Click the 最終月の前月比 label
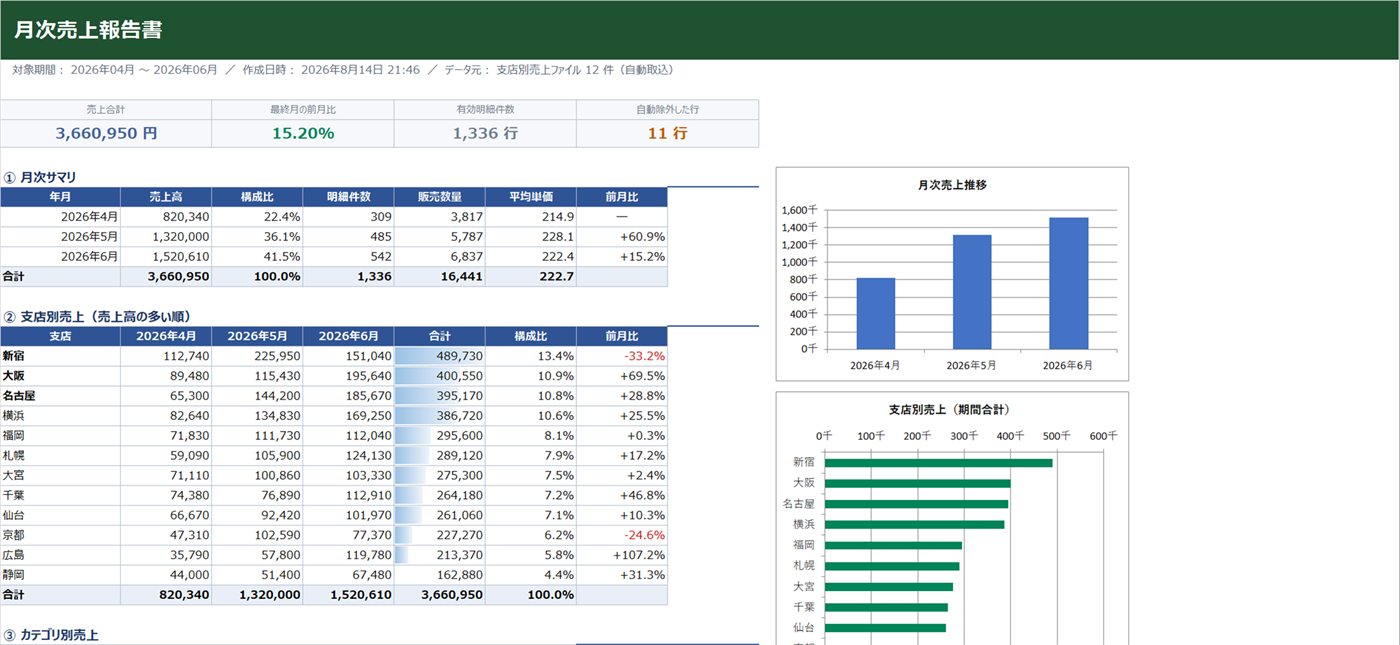The height and width of the screenshot is (645, 1400). pos(302,109)
